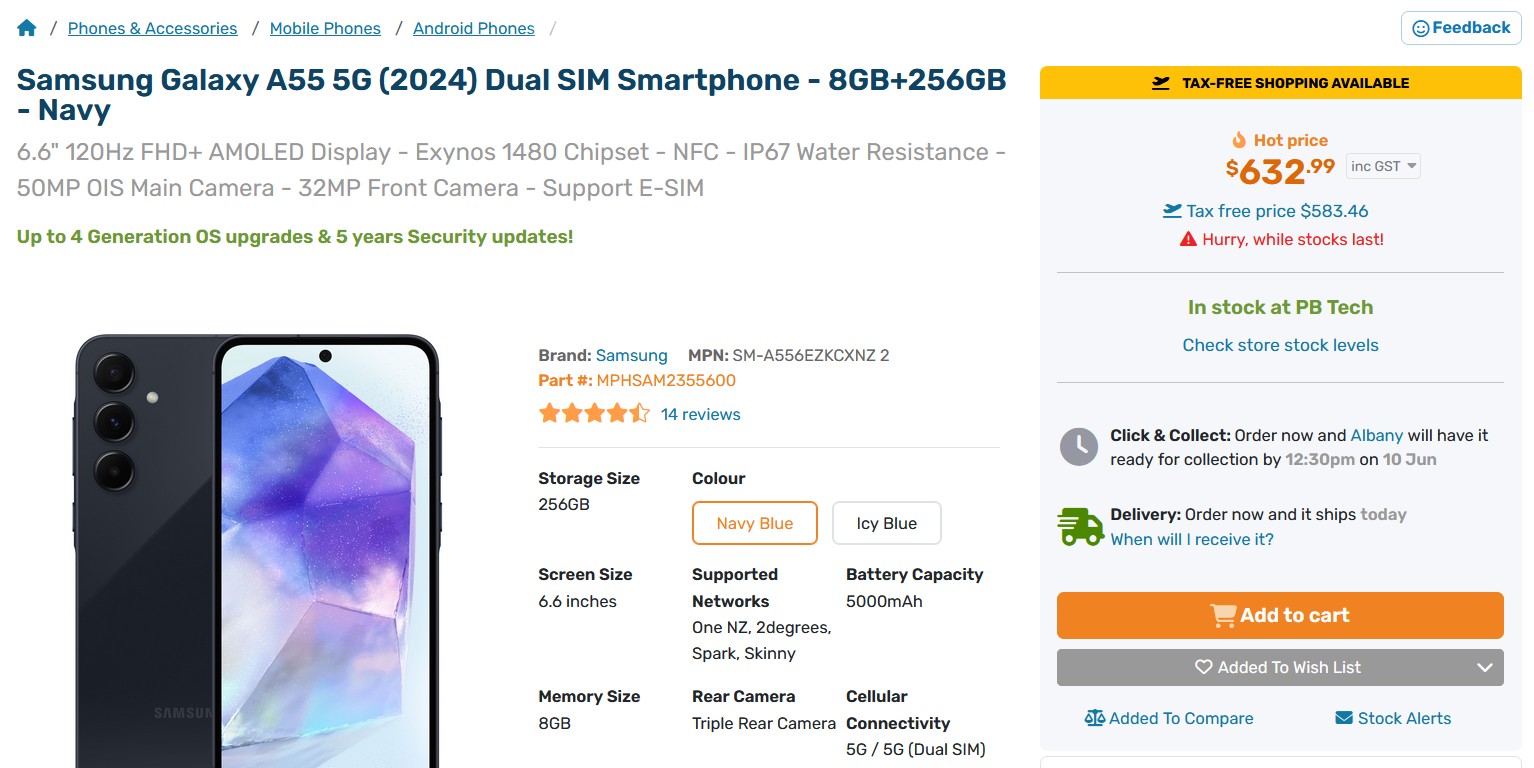Expand the wish list chevron arrow
Screen dimensions: 1534x768
[1485, 668]
